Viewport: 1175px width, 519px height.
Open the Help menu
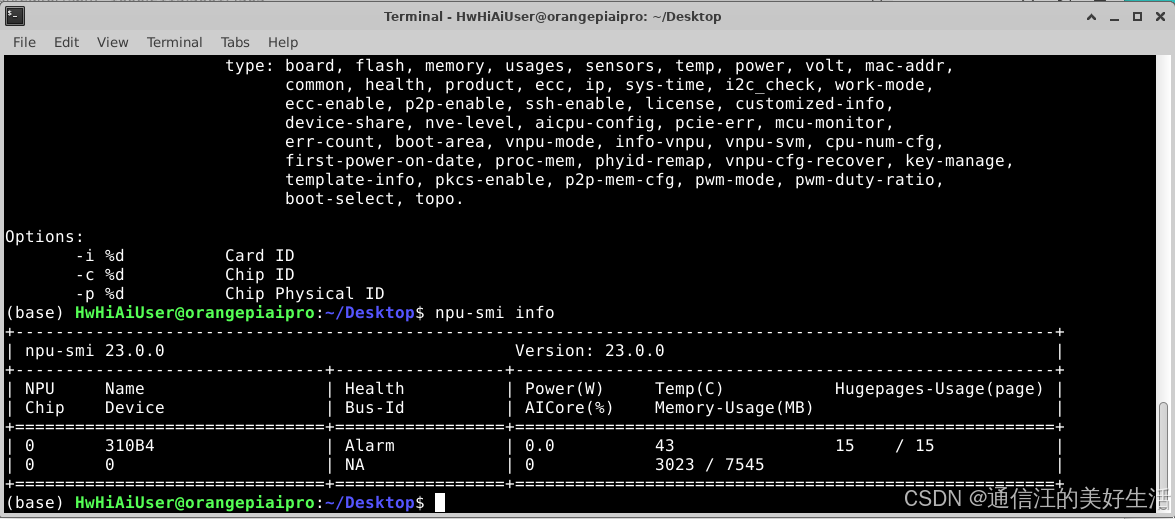pos(283,42)
